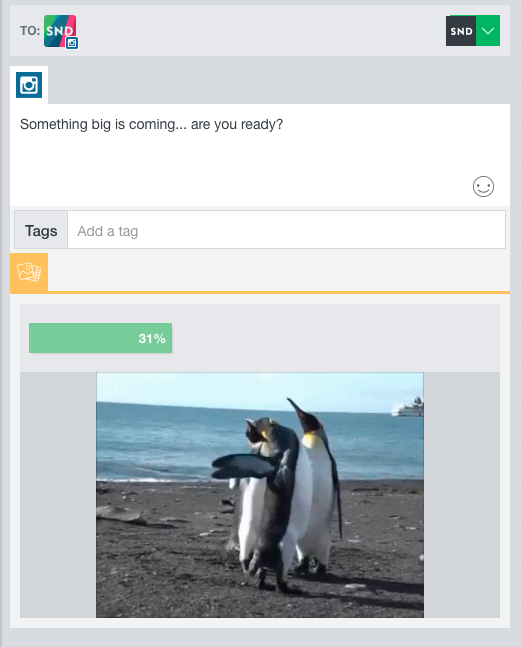The height and width of the screenshot is (647, 521).
Task: Click the dark SND send button
Action: 461,31
